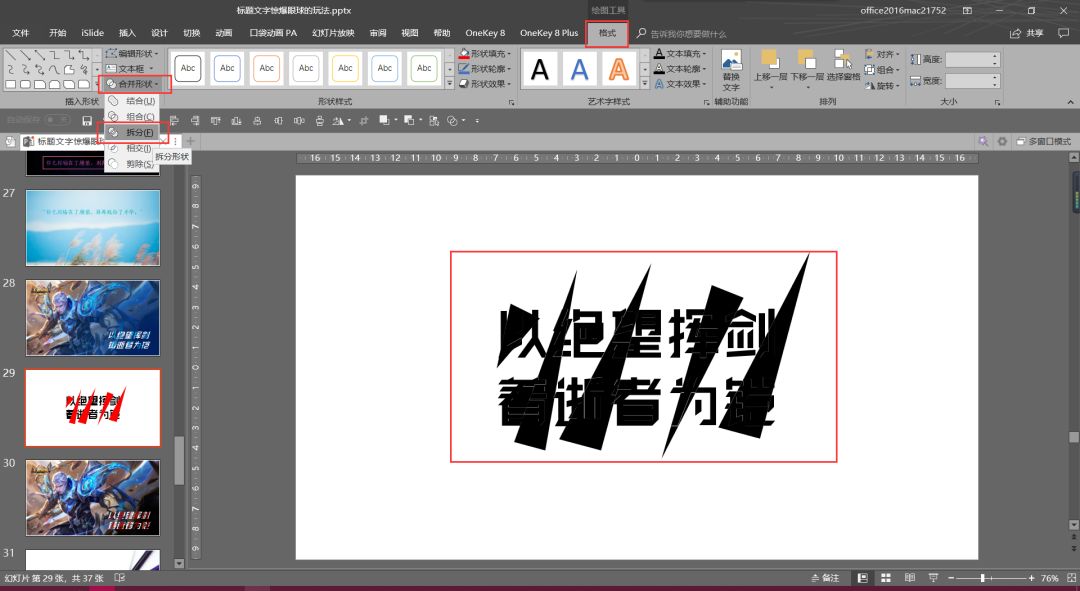The image size is (1080, 591).
Task: Open the 合并形状 merge shapes dropdown
Action: (134, 84)
